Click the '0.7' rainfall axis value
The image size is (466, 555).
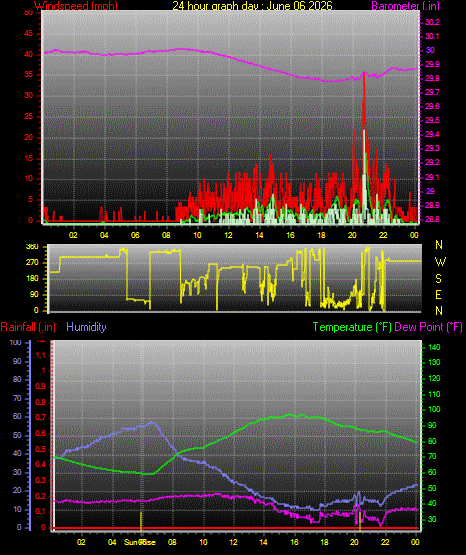point(41,418)
